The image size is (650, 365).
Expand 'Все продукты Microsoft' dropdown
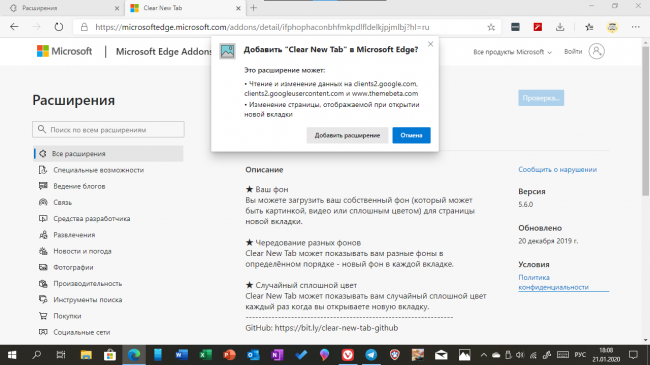512,52
